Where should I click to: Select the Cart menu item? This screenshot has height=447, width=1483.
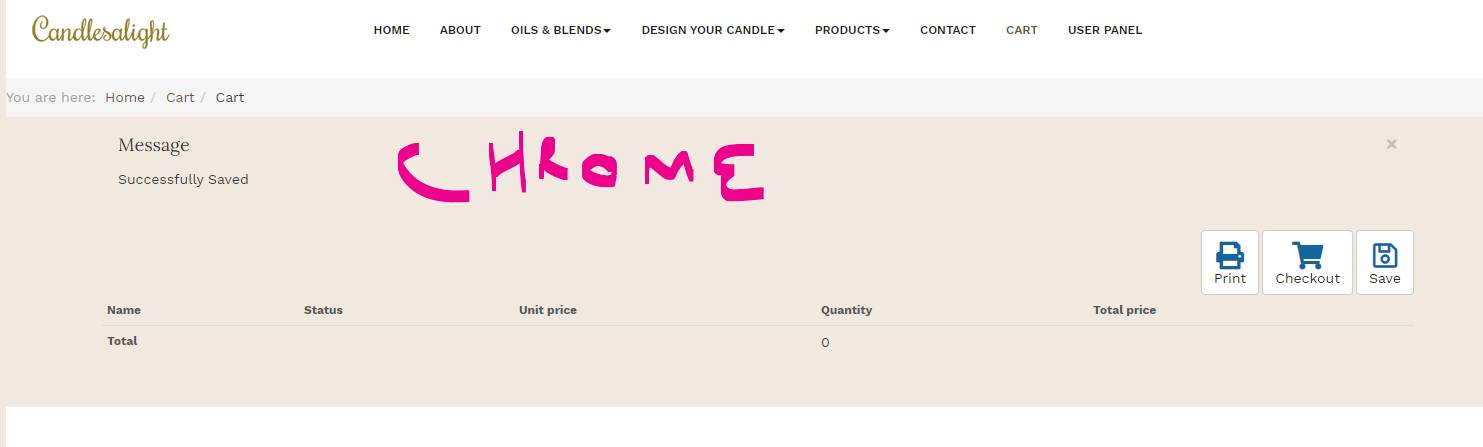click(x=1021, y=30)
